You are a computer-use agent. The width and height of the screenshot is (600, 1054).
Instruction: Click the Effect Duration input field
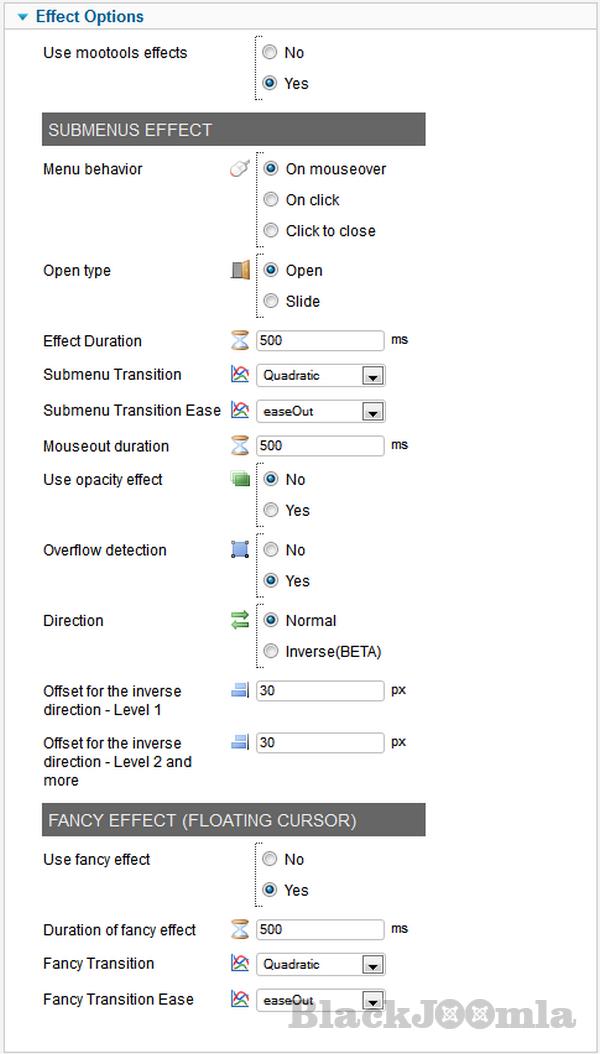pos(320,341)
